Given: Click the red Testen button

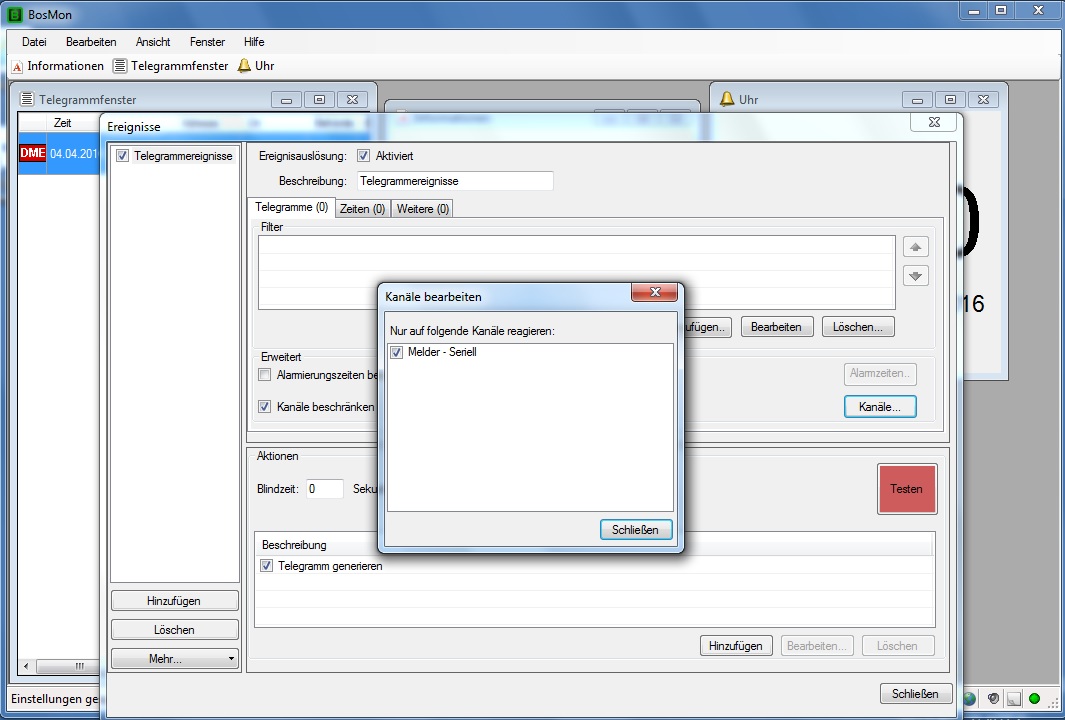Looking at the screenshot, I should click(x=906, y=490).
